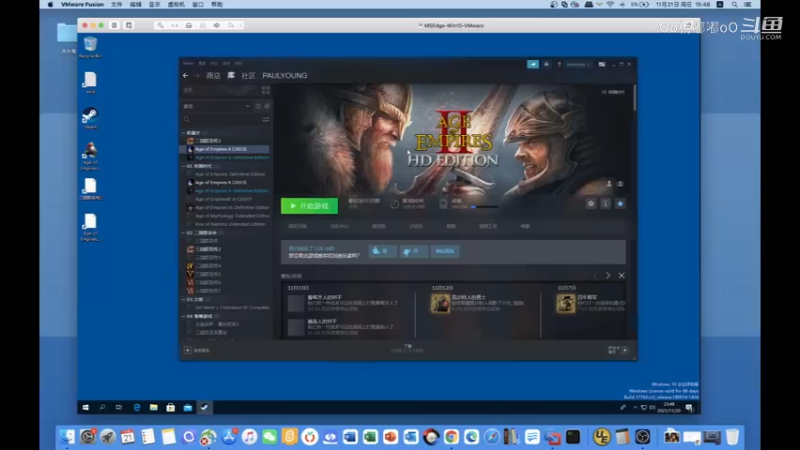Click the review later button beside thumbs
This screenshot has height=450, width=800.
click(445, 251)
